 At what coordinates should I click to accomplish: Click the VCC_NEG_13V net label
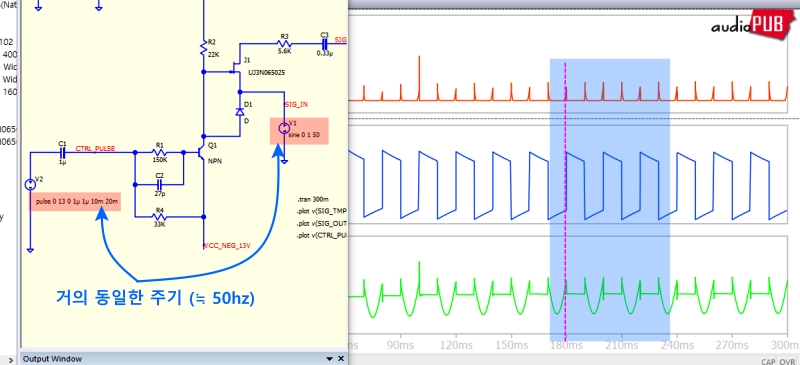[x=227, y=246]
